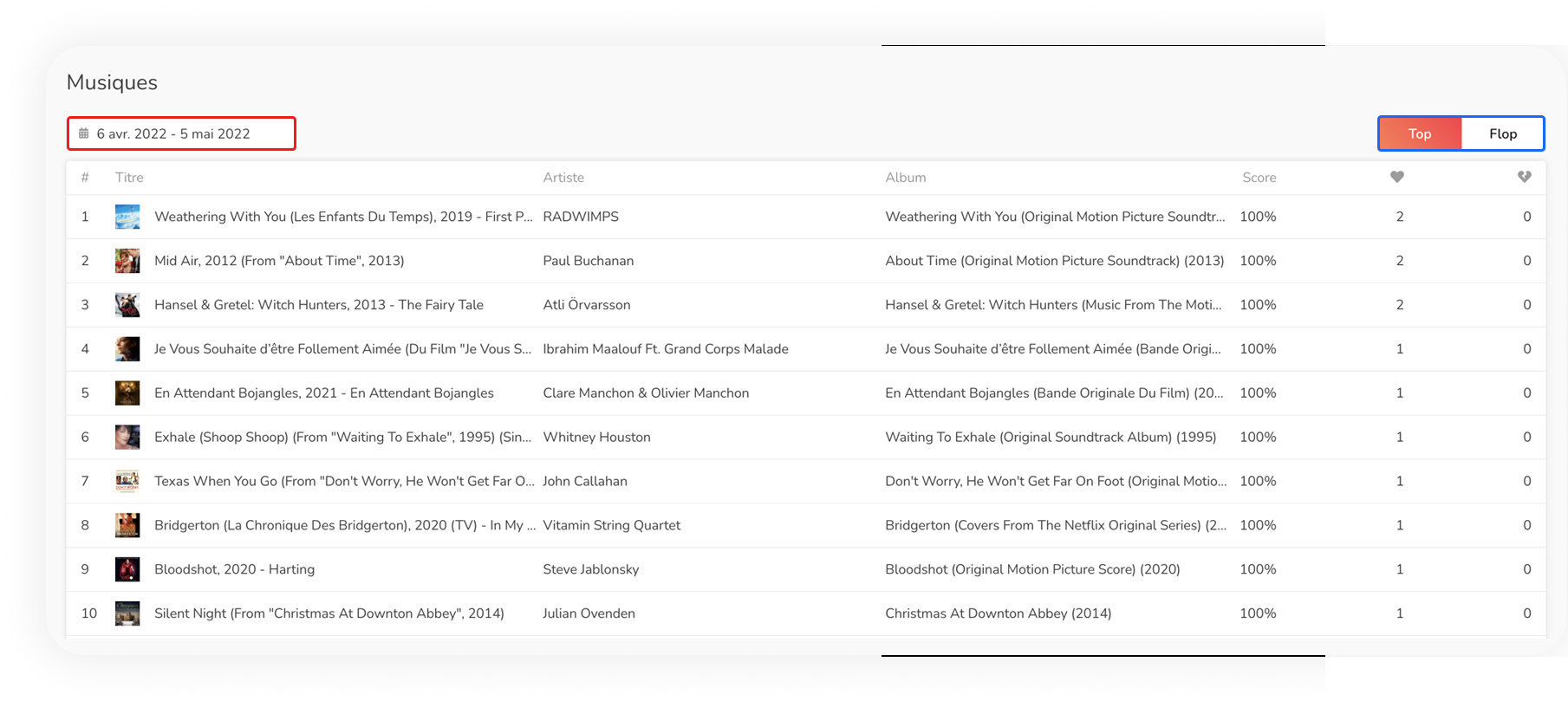
Task: Click the Je Vous Souhaite album cover thumbnail
Action: (127, 349)
